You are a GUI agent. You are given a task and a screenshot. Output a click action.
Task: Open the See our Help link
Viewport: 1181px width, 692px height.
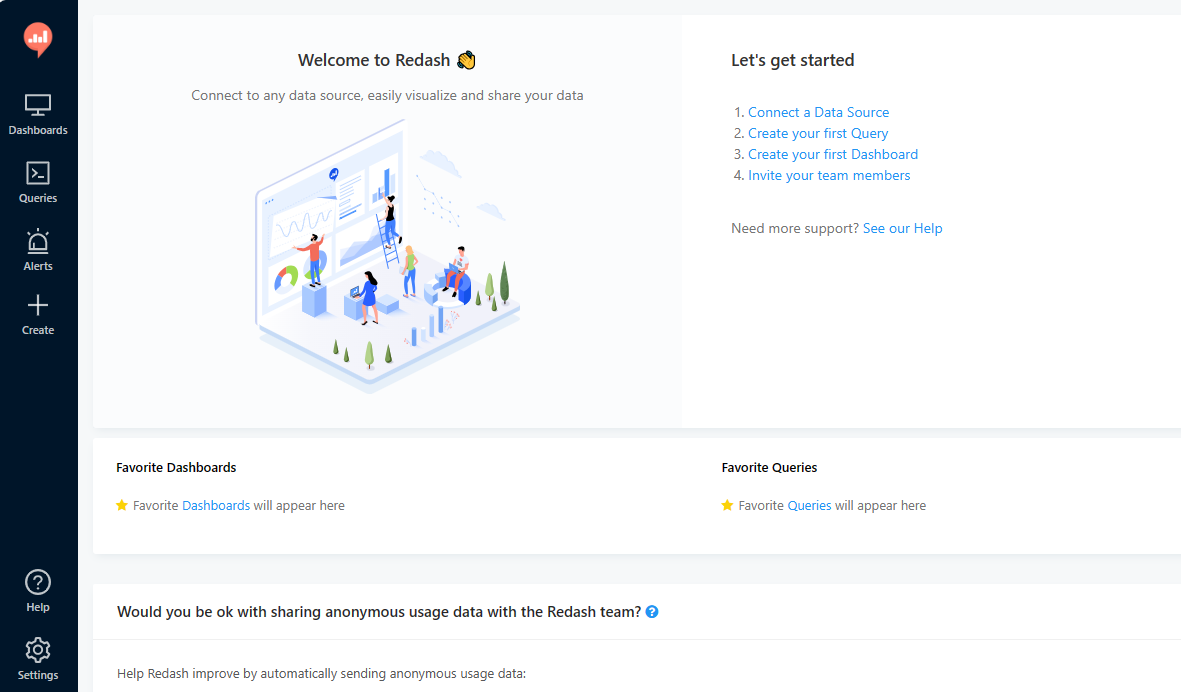pyautogui.click(x=902, y=228)
